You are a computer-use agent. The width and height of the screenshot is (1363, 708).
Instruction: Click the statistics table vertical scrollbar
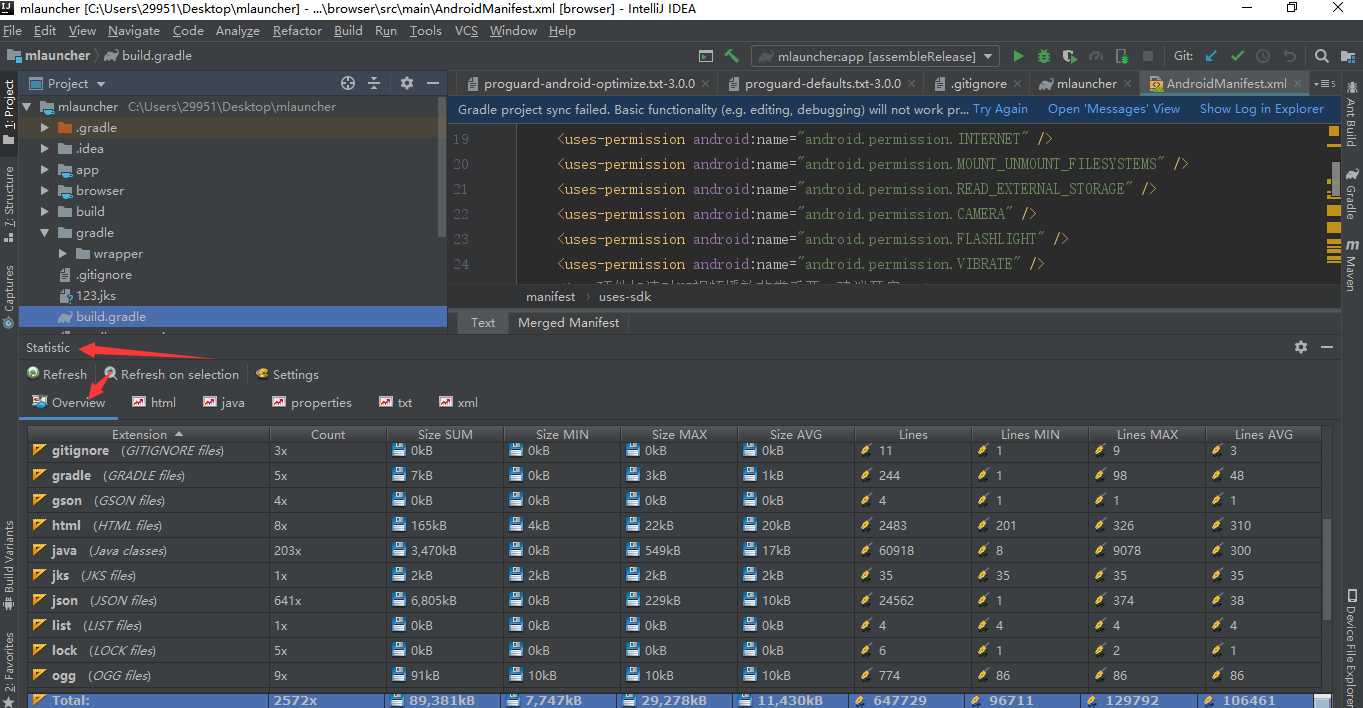[1328, 567]
